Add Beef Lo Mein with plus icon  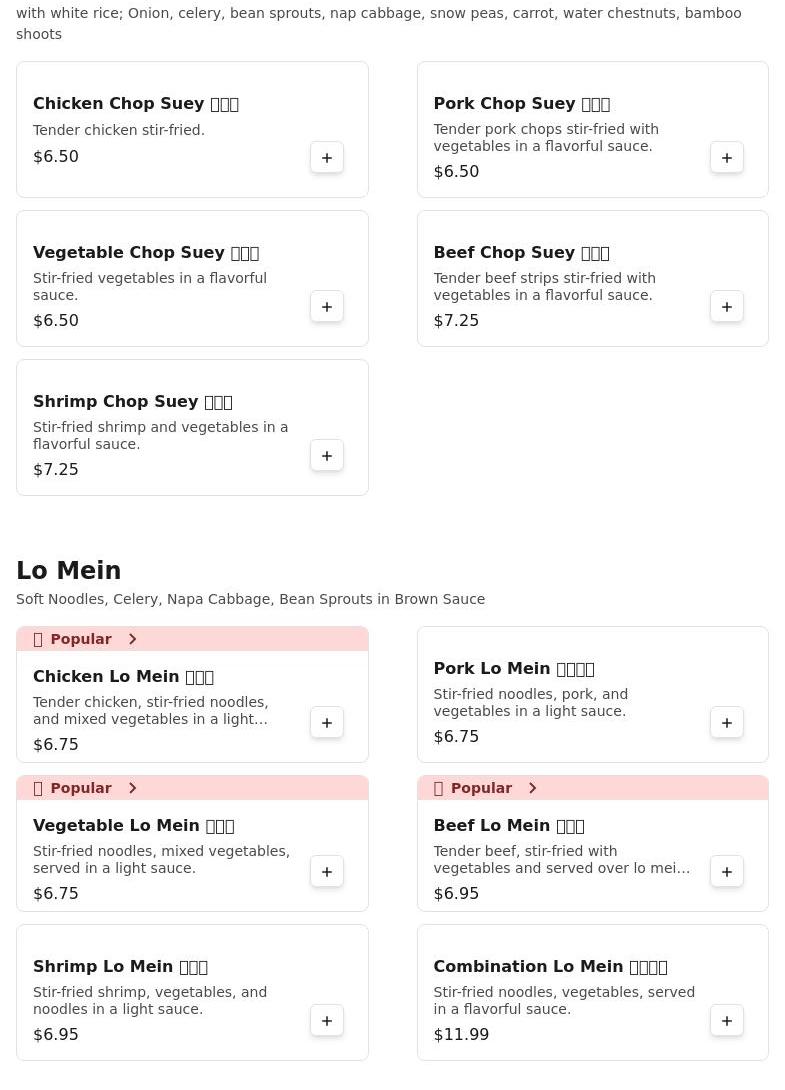point(727,872)
